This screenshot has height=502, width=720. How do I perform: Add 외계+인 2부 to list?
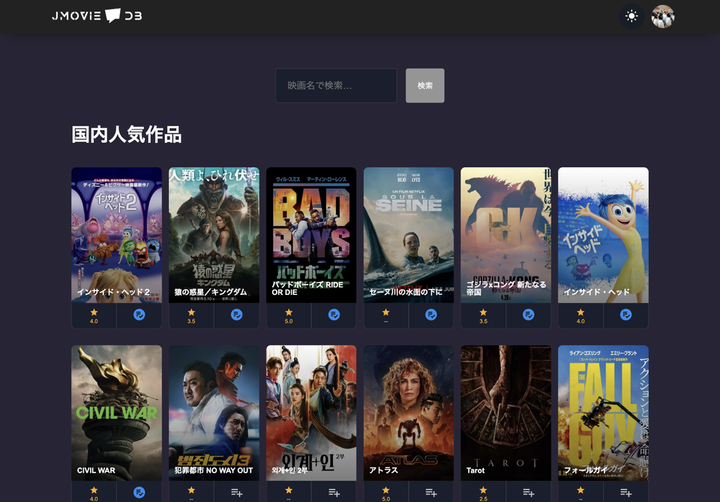tap(334, 492)
